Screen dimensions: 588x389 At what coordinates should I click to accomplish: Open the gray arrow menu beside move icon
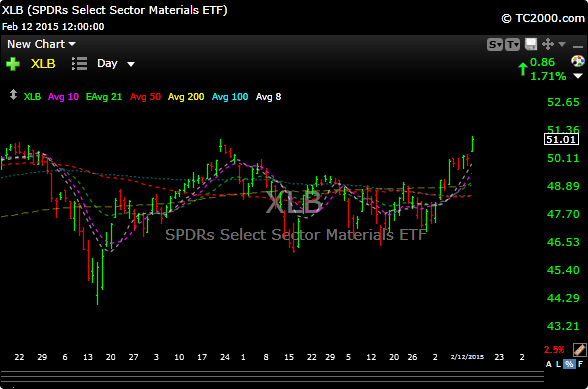point(562,44)
